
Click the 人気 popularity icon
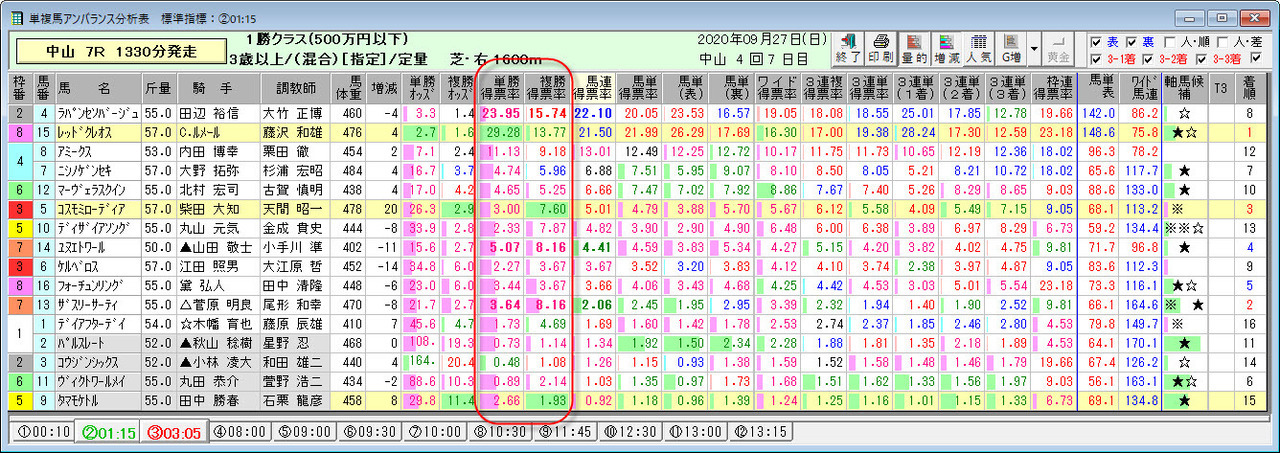pyautogui.click(x=980, y=48)
